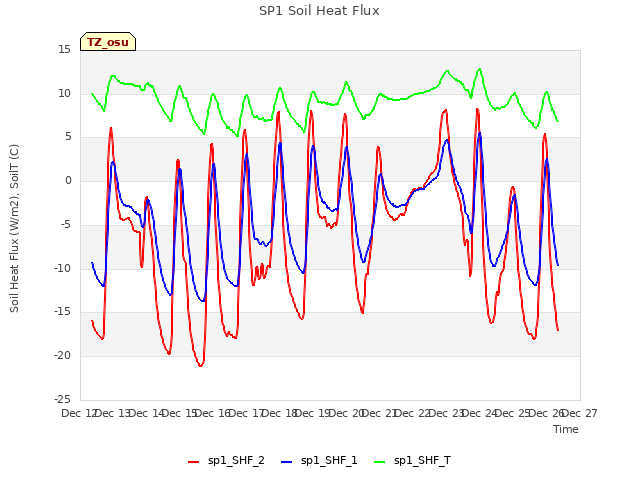The image size is (640, 480).
Task: Toggle the sp1_SHF_T legend entry
Action: tap(412, 461)
